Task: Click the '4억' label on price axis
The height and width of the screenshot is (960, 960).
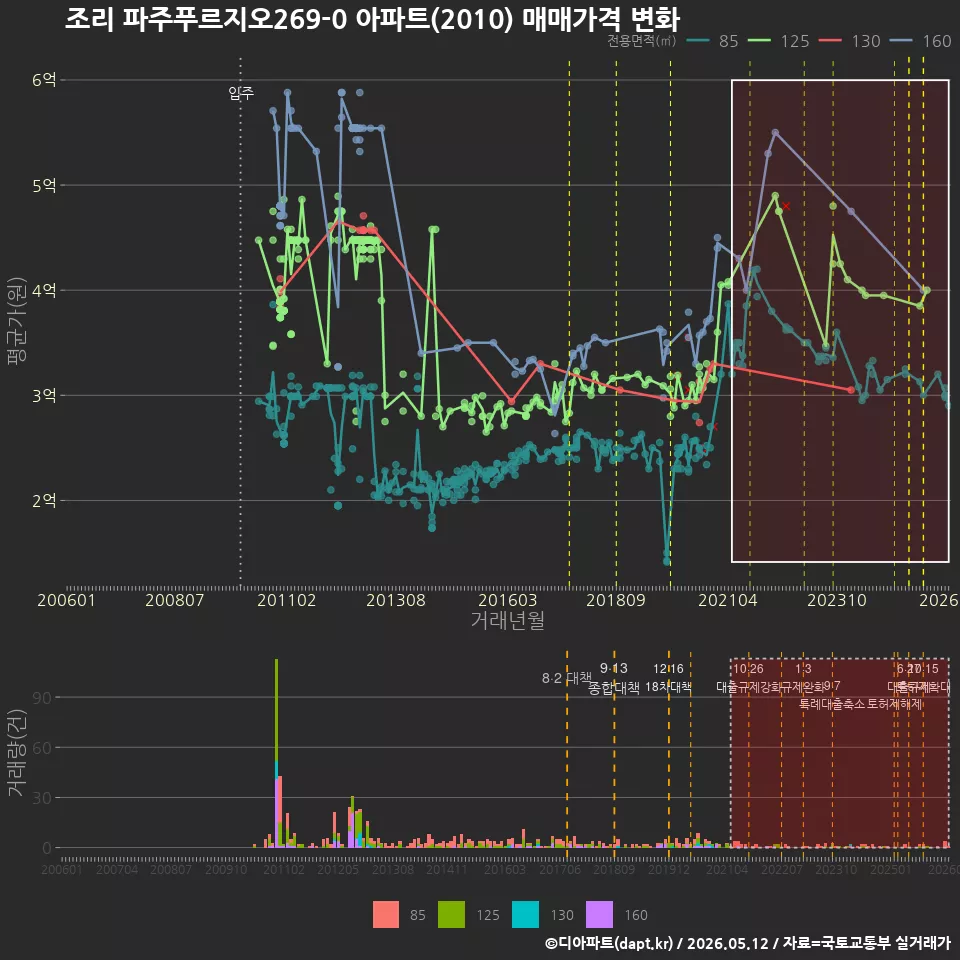Action: [44, 290]
